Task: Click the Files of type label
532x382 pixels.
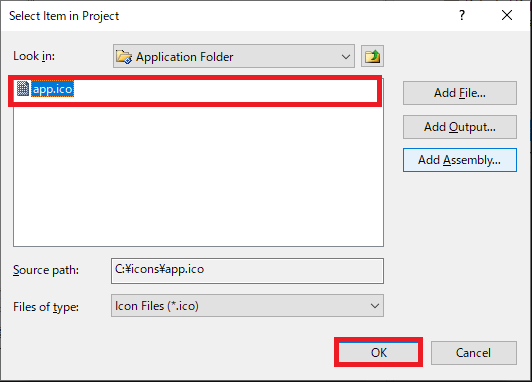Action: point(46,307)
